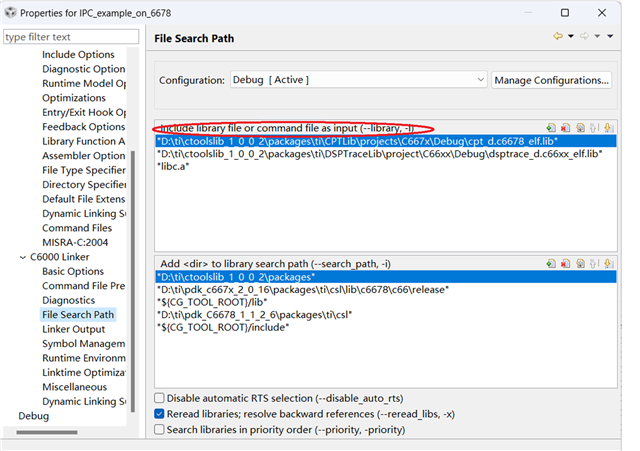Enable Disable automatic RTS selection checkbox
The height and width of the screenshot is (451, 640).
click(160, 397)
